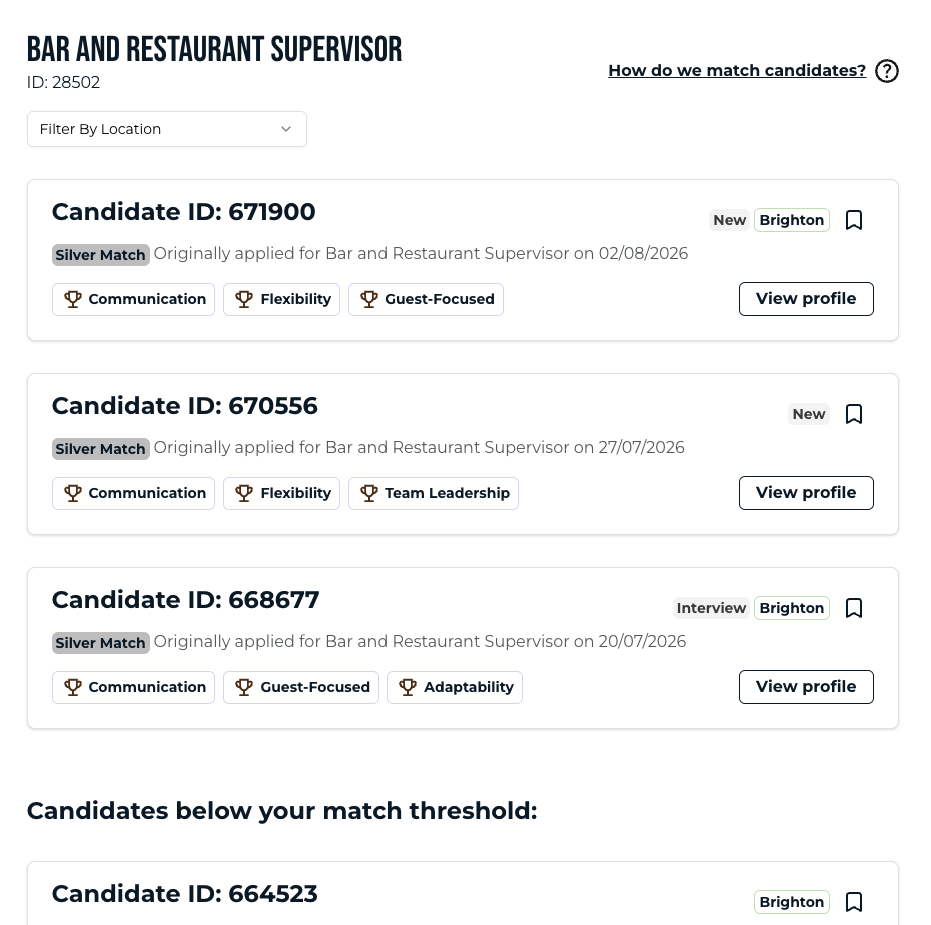Click the help question mark icon
This screenshot has width=931, height=925.
pos(886,71)
